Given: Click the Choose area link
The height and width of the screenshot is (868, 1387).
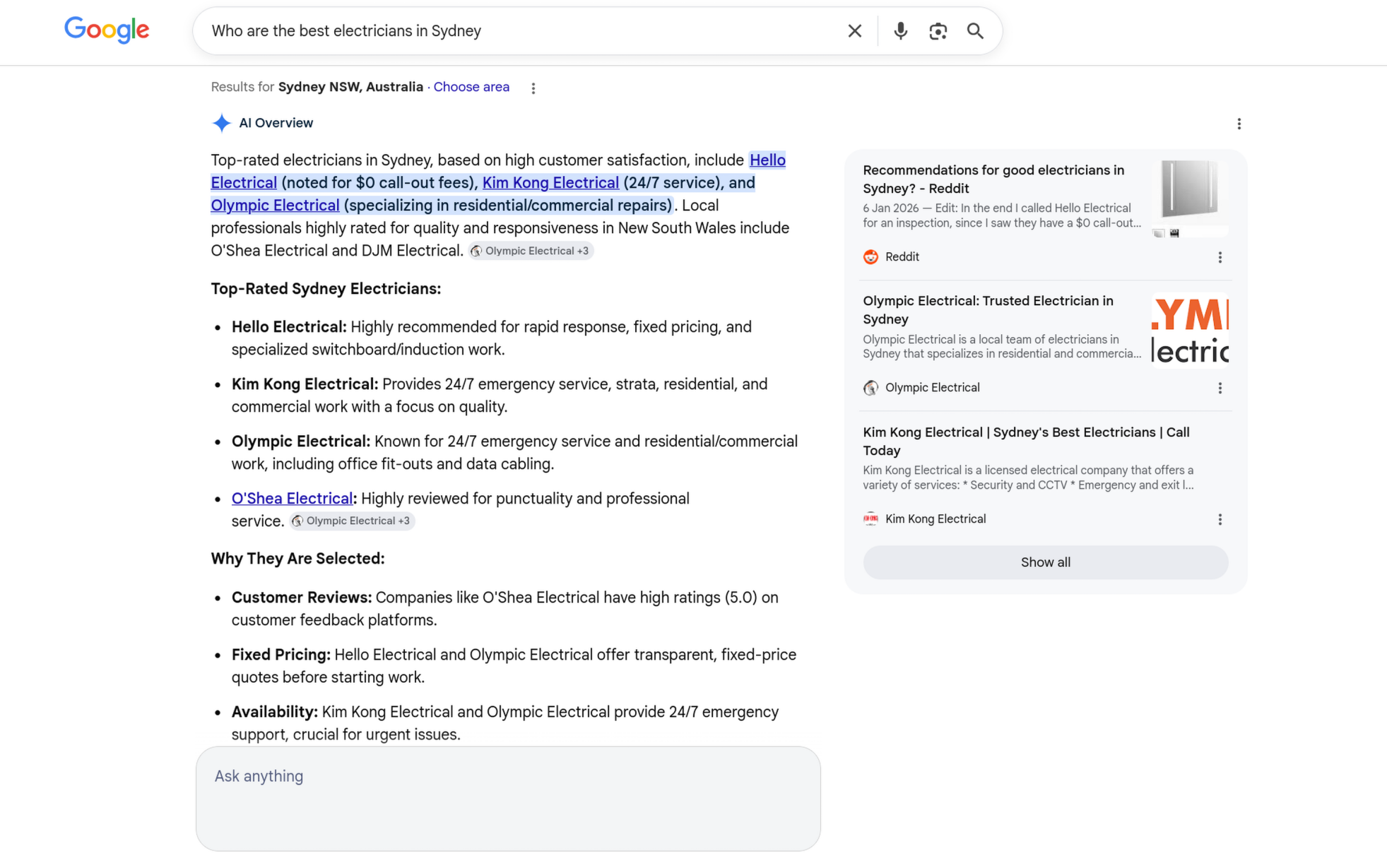Looking at the screenshot, I should pyautogui.click(x=471, y=87).
